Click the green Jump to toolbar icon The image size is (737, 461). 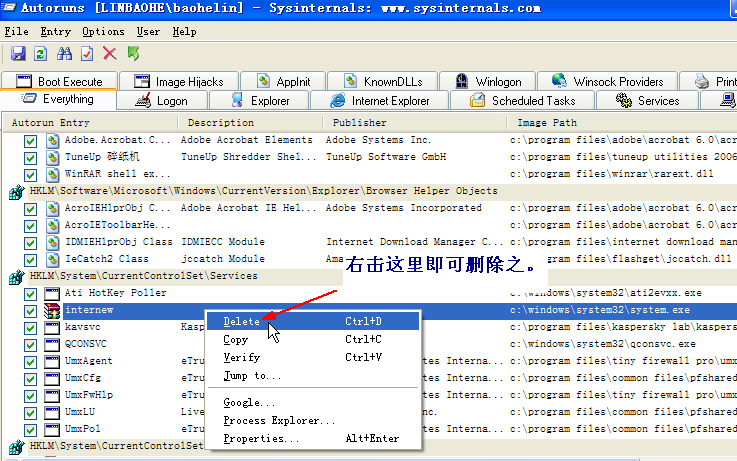click(133, 54)
